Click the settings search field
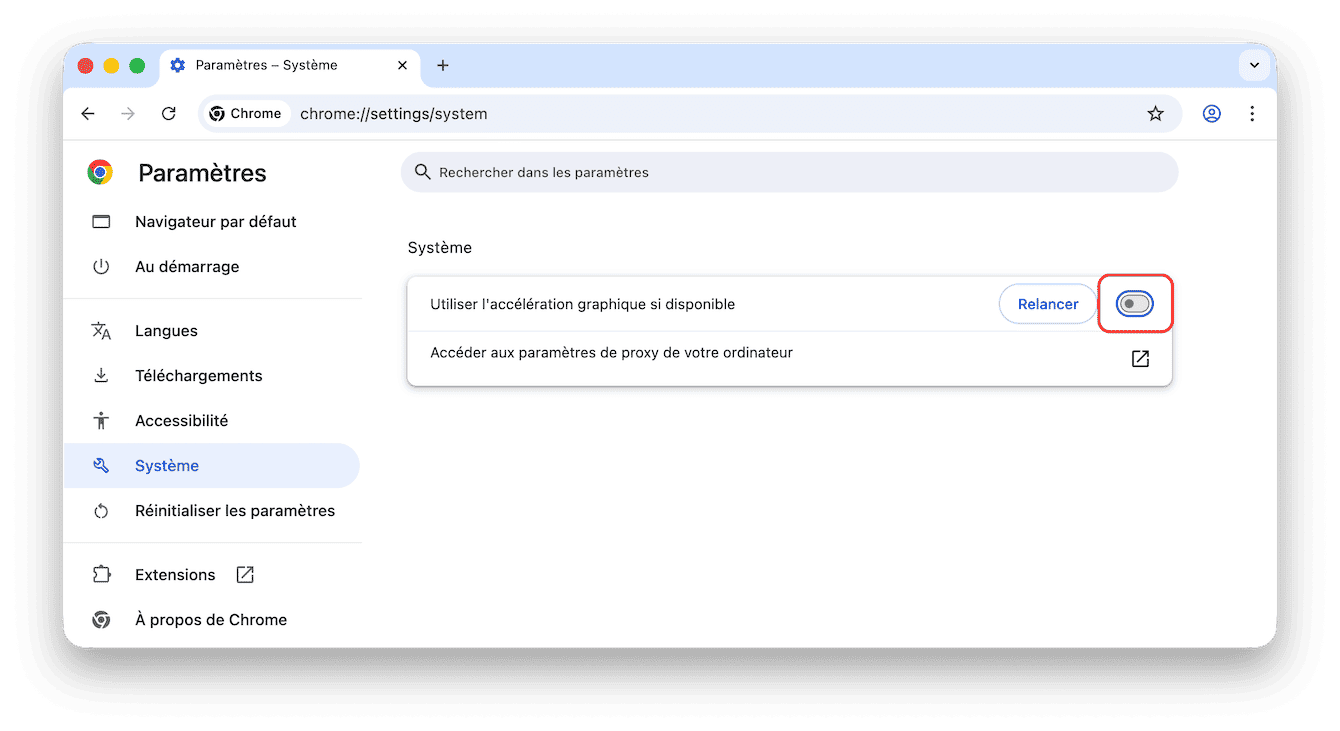The height and width of the screenshot is (731, 1340). click(790, 173)
